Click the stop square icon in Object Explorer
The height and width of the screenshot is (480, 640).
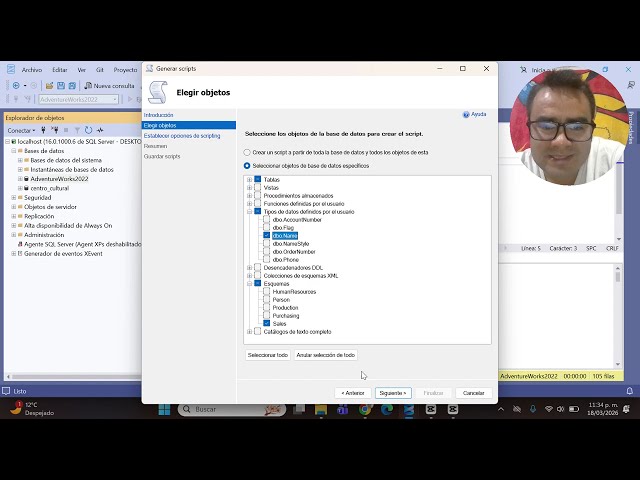66,130
